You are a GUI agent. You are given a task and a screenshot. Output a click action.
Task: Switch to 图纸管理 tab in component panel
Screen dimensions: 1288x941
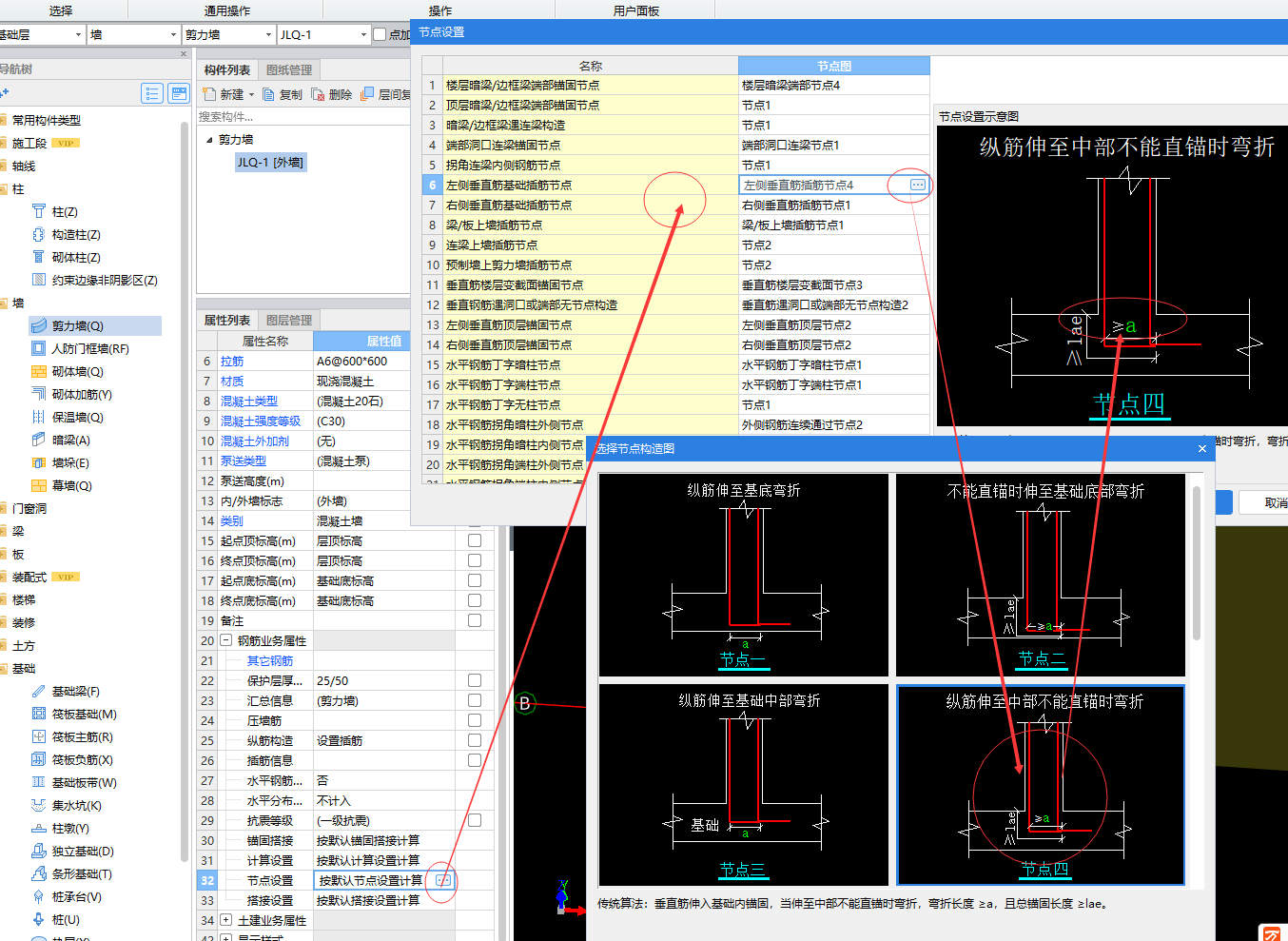(289, 69)
